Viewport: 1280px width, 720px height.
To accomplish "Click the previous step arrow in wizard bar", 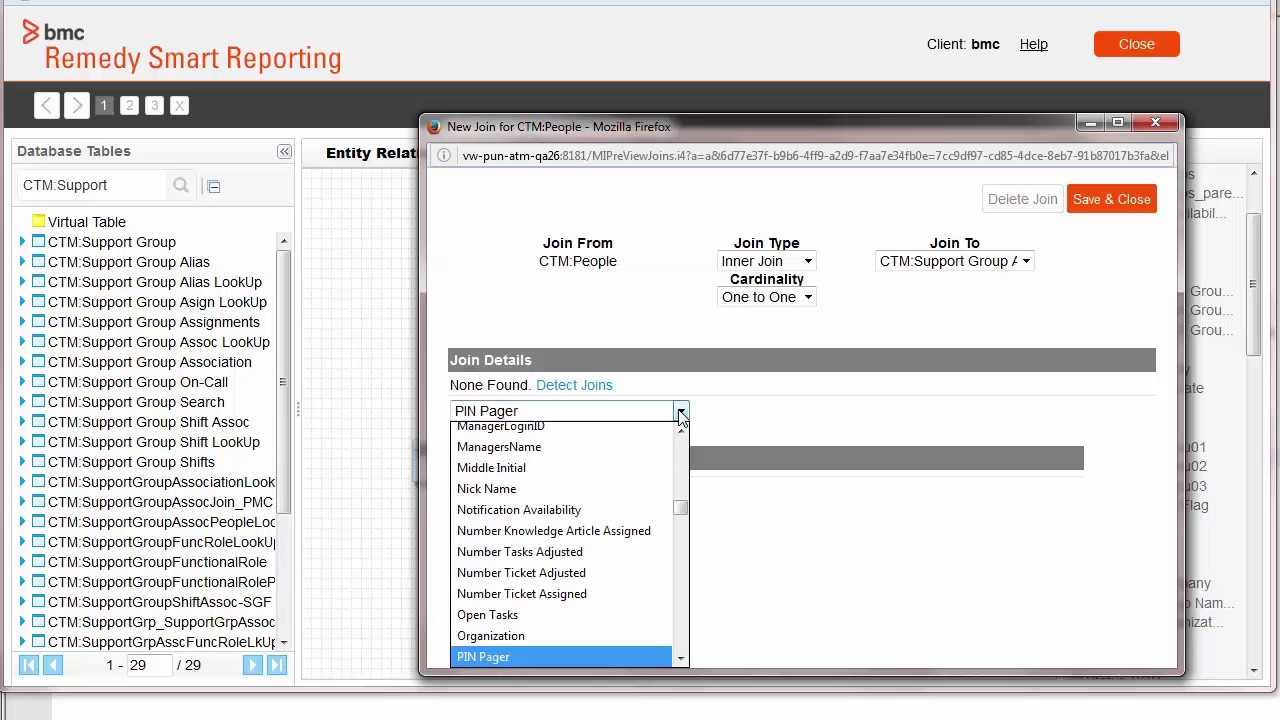I will (x=46, y=105).
